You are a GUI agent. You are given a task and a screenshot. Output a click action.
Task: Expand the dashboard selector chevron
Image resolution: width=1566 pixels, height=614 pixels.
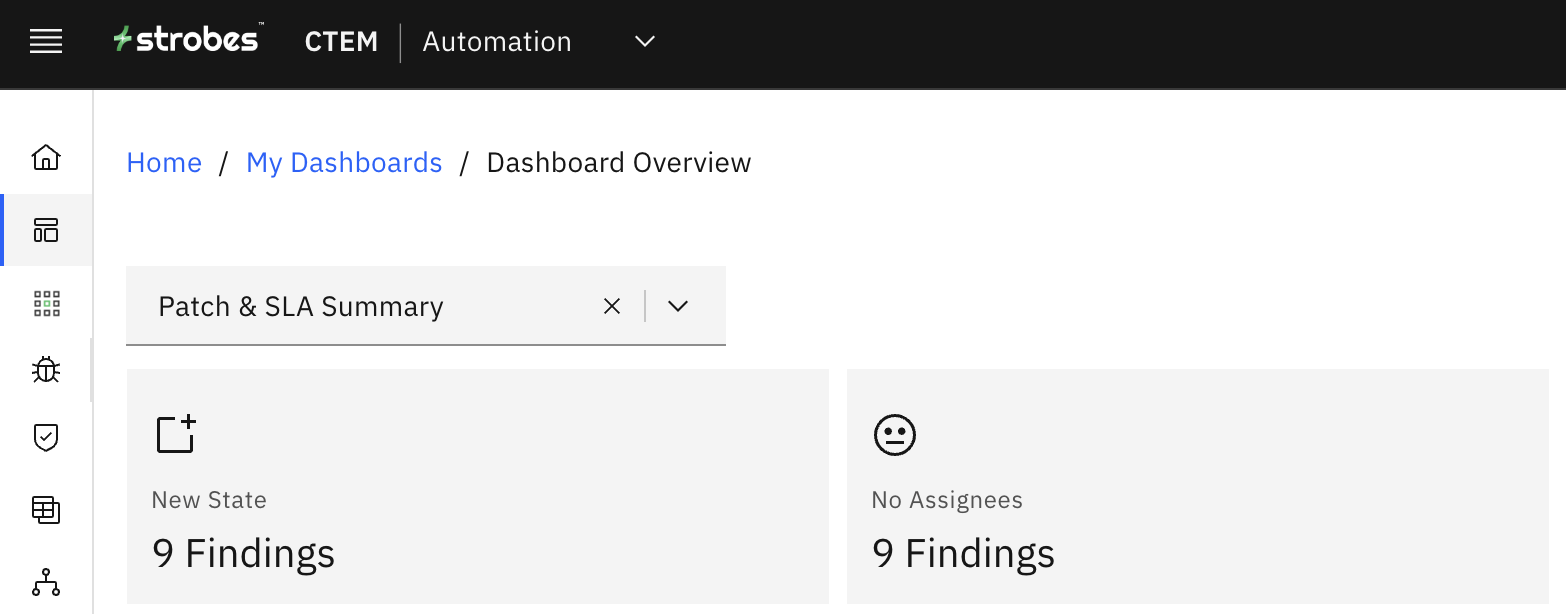(x=678, y=306)
